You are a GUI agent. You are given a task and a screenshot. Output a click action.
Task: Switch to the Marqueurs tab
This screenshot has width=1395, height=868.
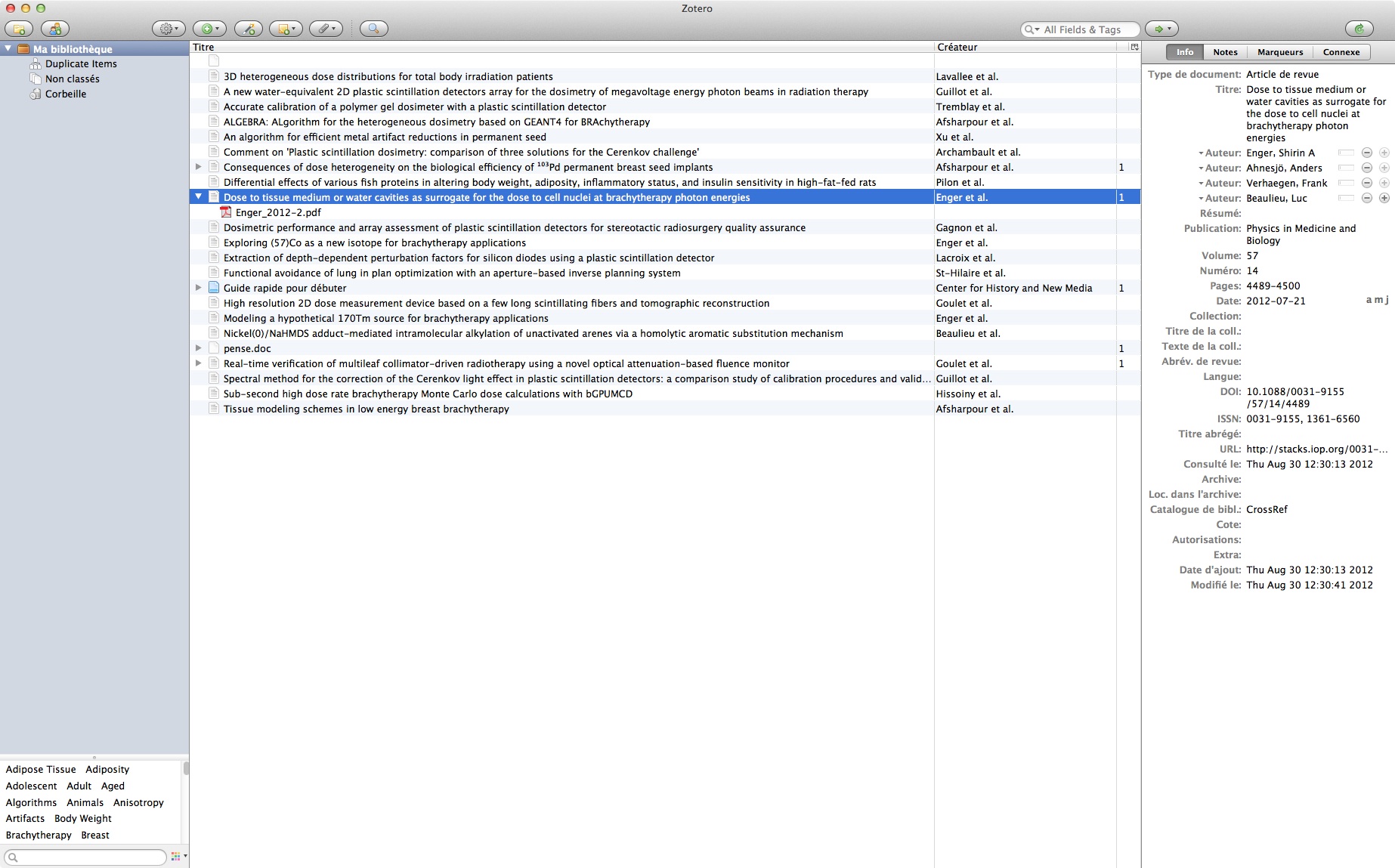1279,52
